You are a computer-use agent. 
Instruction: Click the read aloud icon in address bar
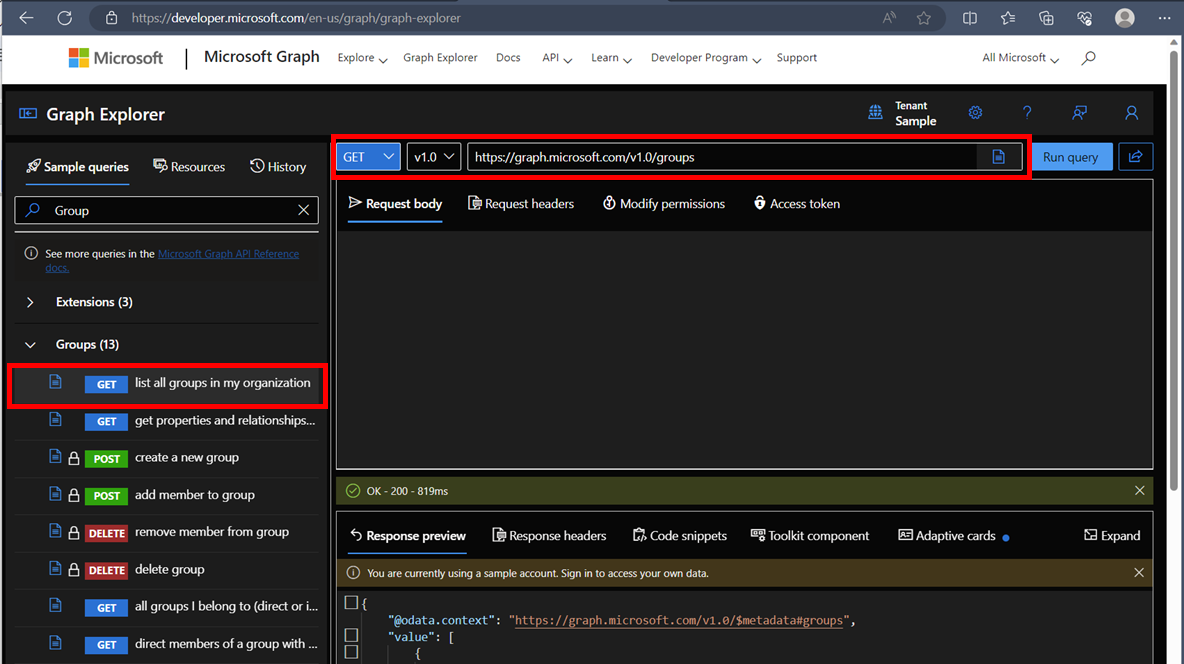point(889,18)
